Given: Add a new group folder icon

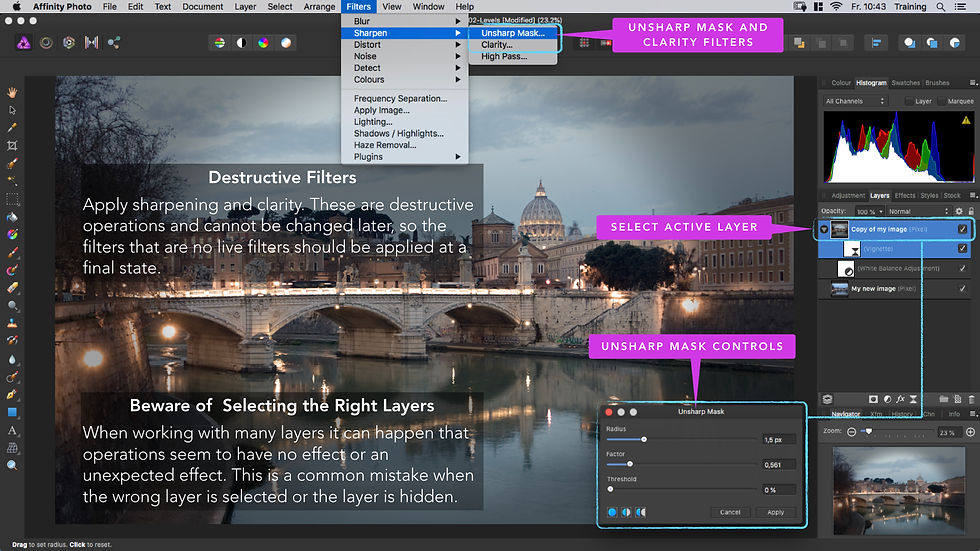Looking at the screenshot, I should click(944, 399).
